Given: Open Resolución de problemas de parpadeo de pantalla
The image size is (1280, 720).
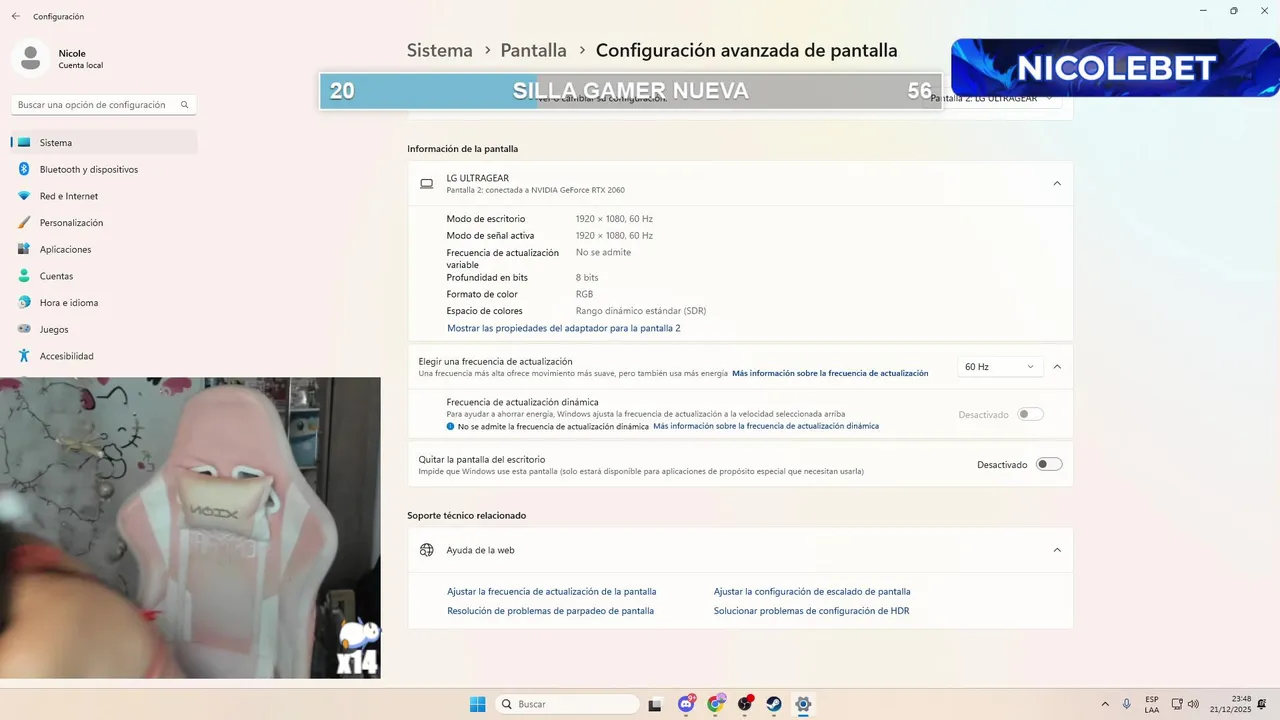Looking at the screenshot, I should pyautogui.click(x=550, y=610).
